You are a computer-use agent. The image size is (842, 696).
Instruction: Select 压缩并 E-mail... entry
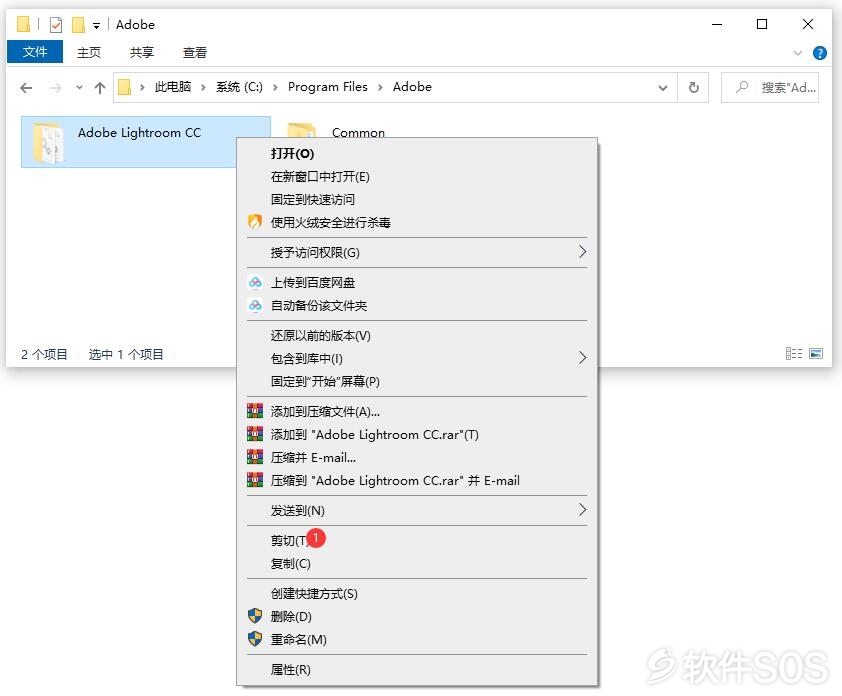pyautogui.click(x=417, y=458)
